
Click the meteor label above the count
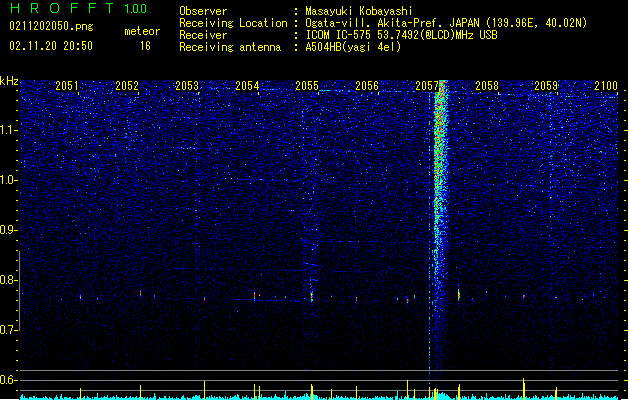tap(142, 31)
